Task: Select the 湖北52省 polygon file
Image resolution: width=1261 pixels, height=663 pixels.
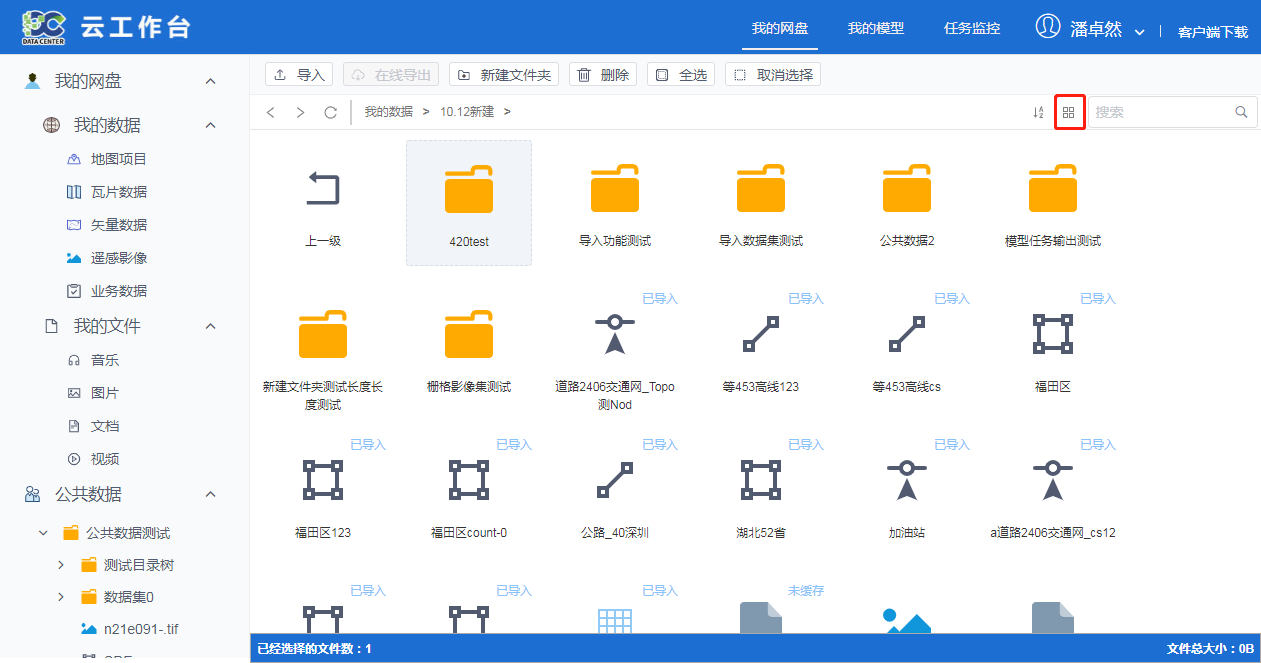Action: coord(761,480)
